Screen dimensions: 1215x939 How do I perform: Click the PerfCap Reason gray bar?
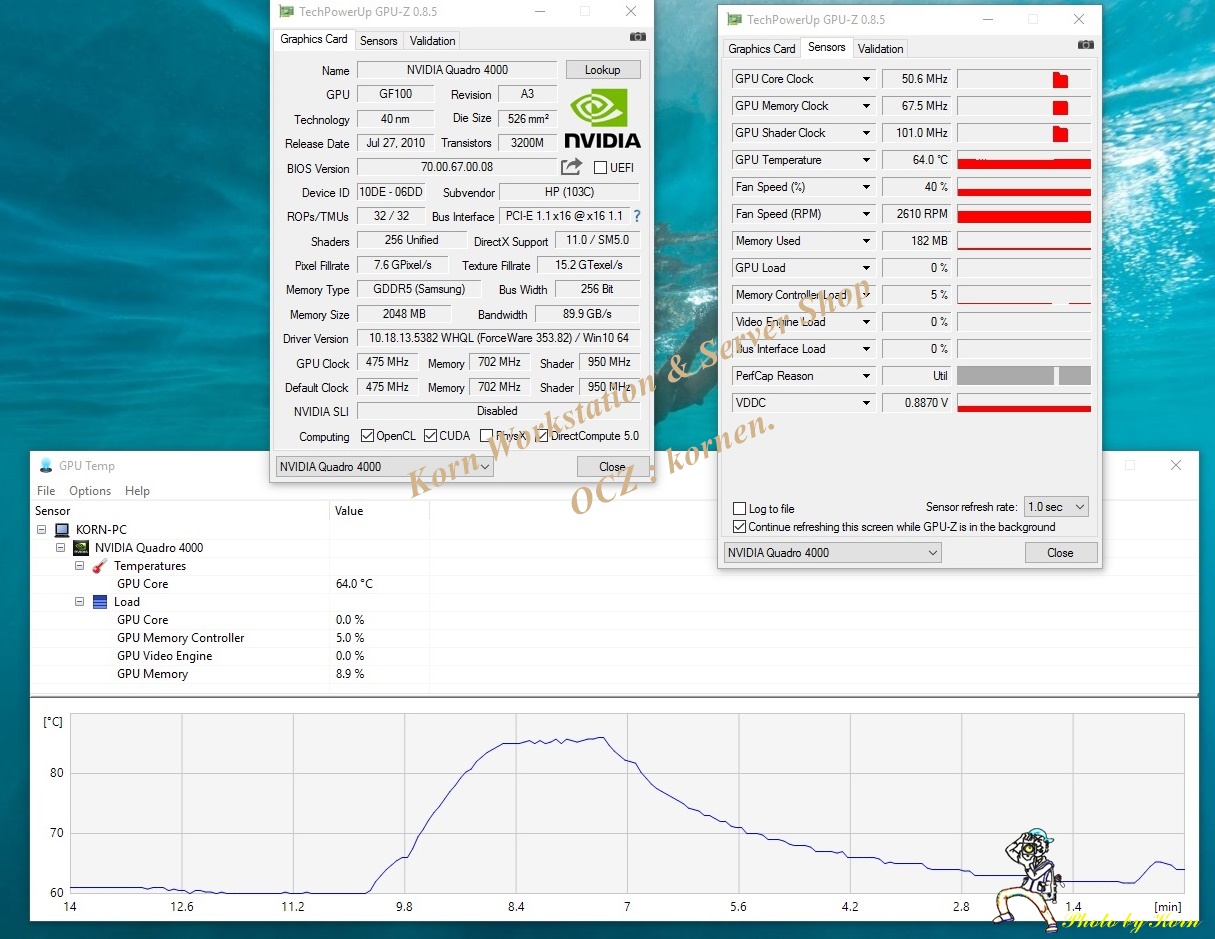point(1024,376)
